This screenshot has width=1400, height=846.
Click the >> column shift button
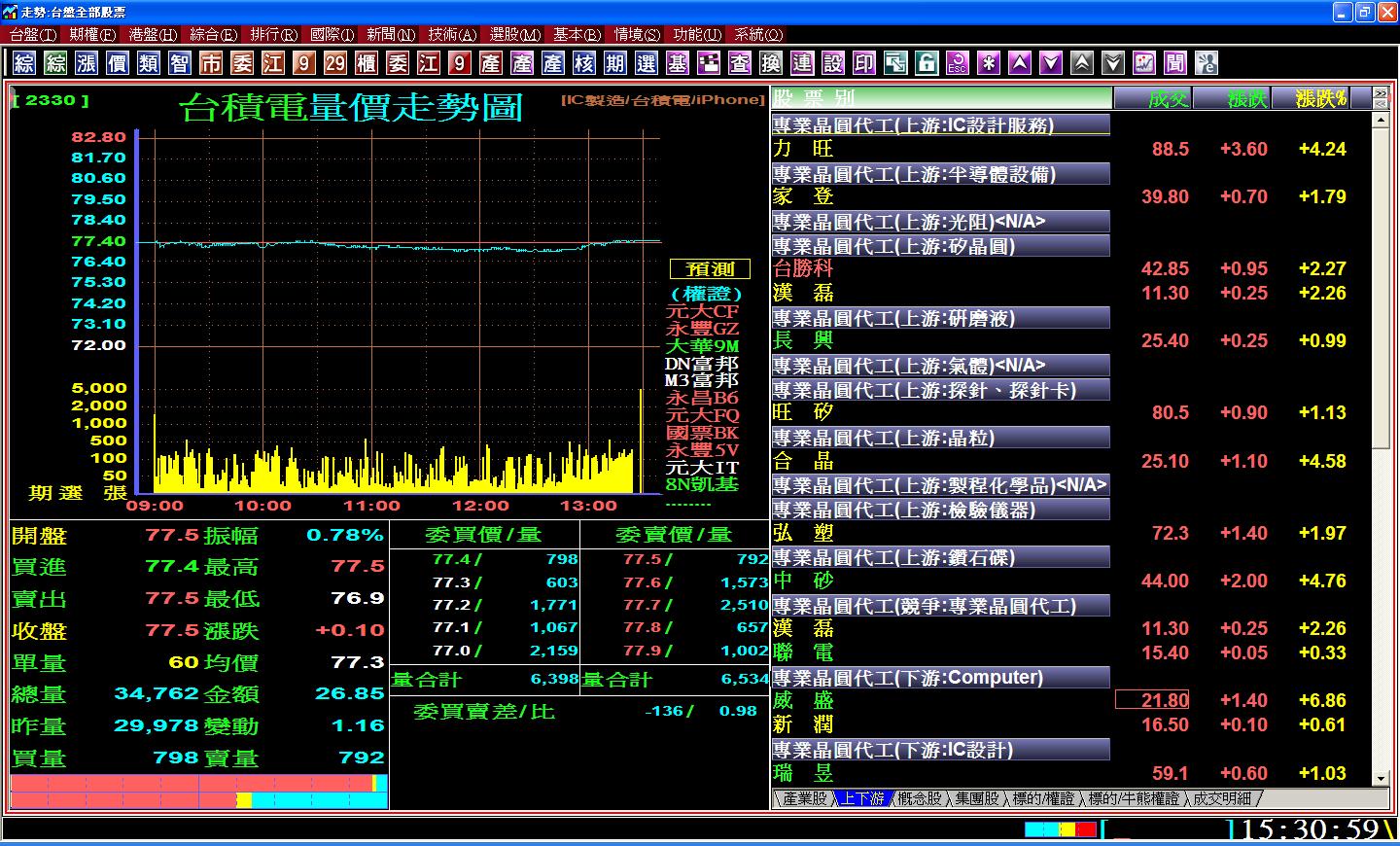(x=1381, y=93)
